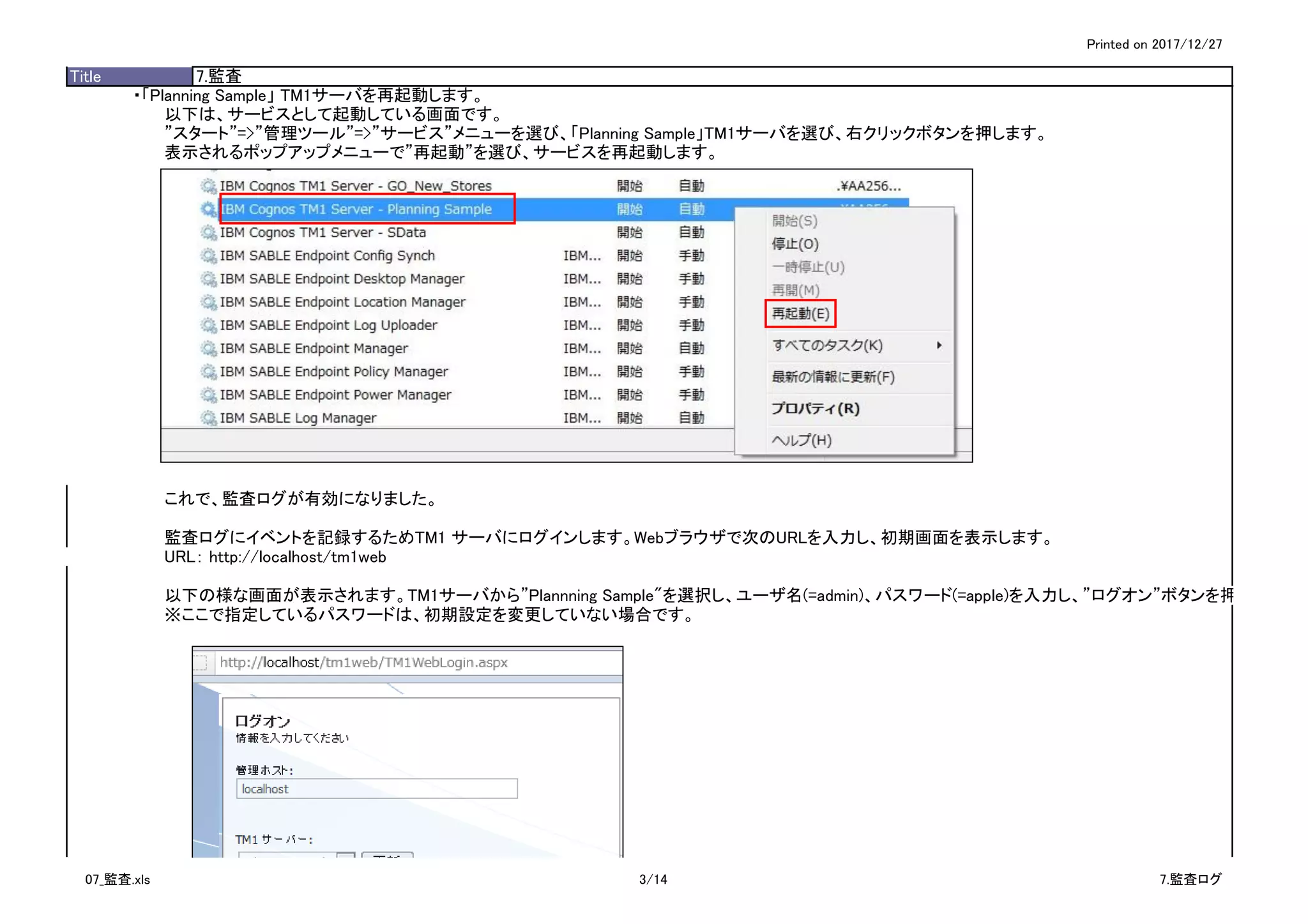Select IBM SABLE Endpoint Location Manager
The height and width of the screenshot is (924, 1308).
pos(342,302)
